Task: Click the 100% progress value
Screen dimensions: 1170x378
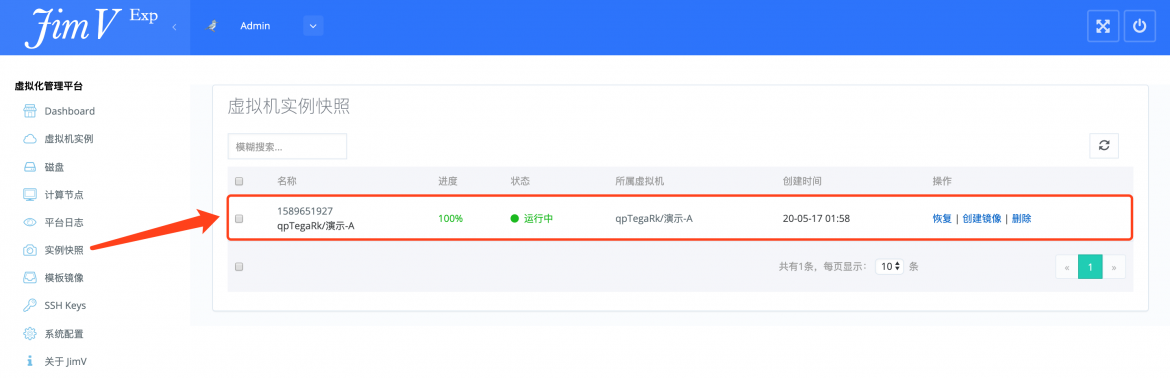Action: (451, 218)
